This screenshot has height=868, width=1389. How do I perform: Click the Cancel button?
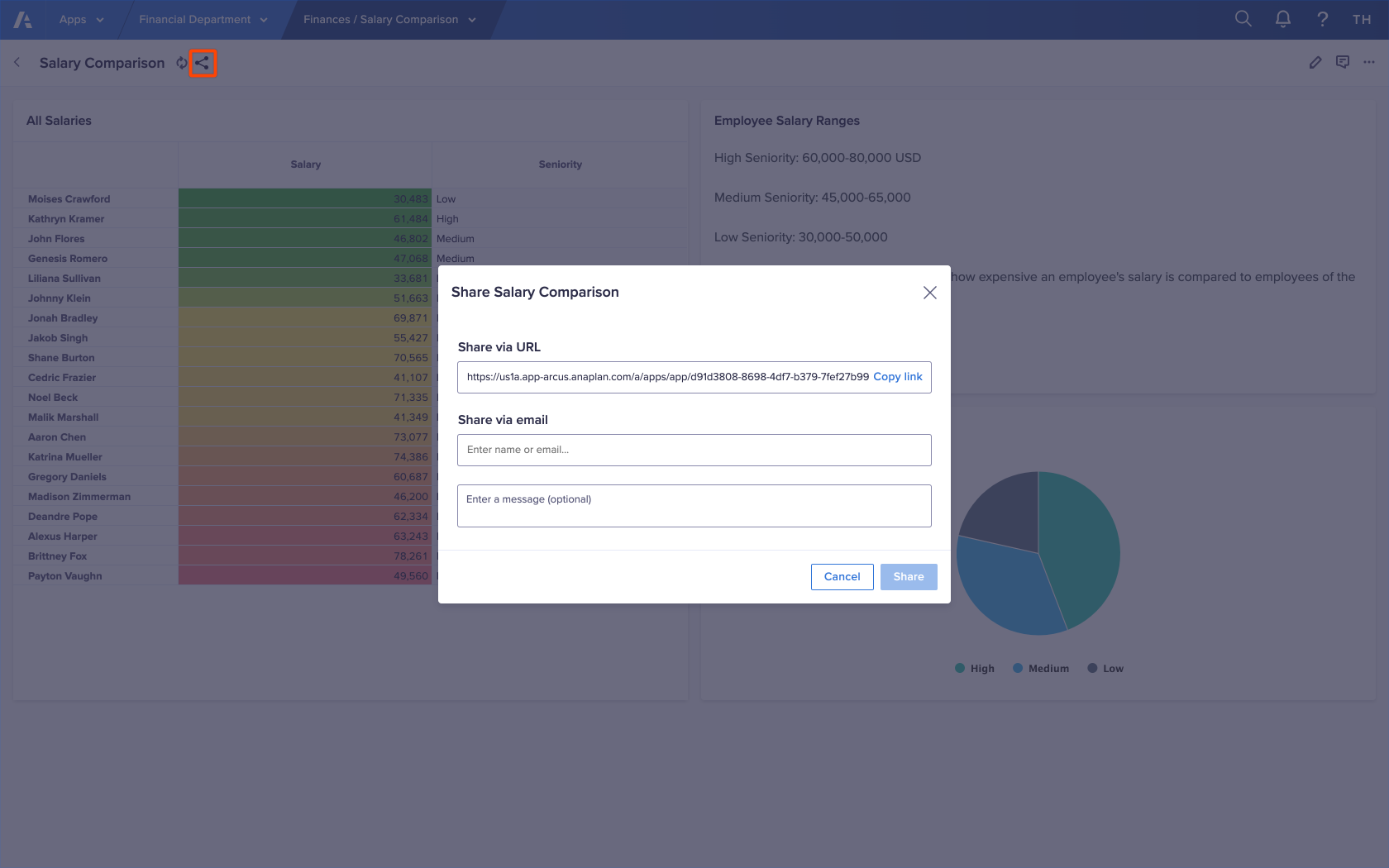[842, 577]
